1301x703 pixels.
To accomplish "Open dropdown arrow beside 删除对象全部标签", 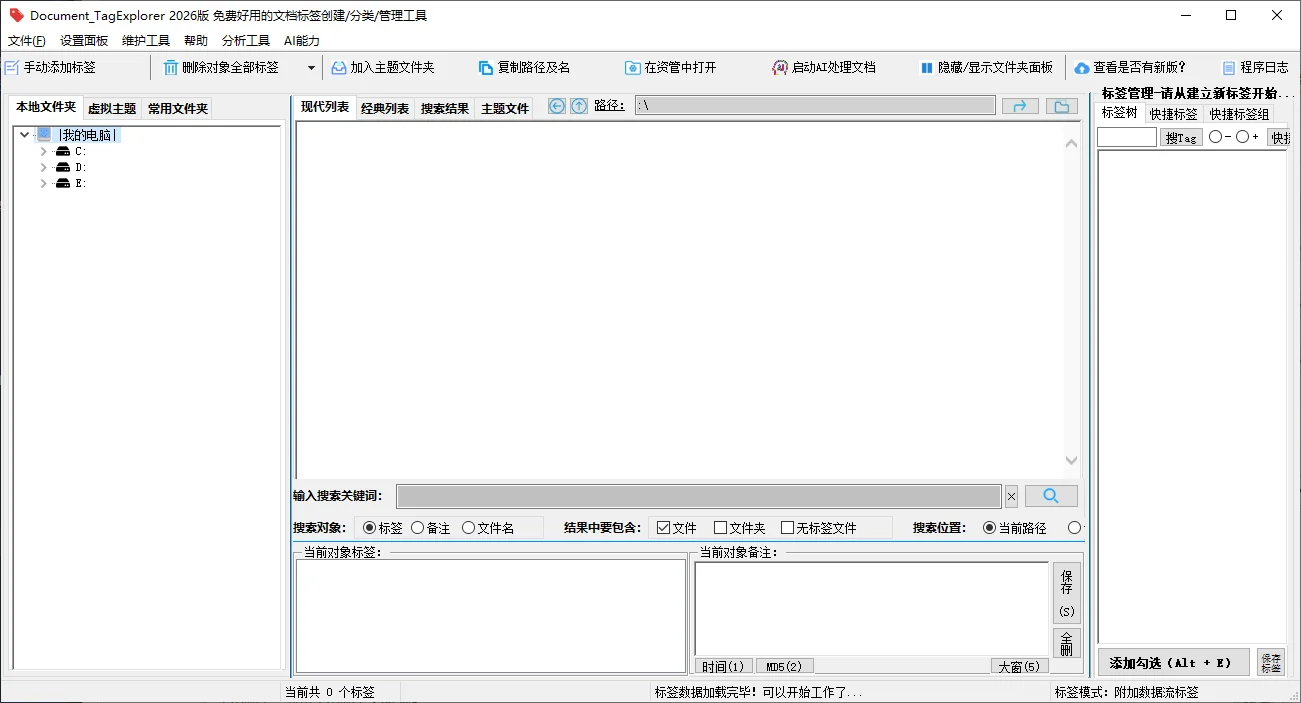I will (x=311, y=68).
